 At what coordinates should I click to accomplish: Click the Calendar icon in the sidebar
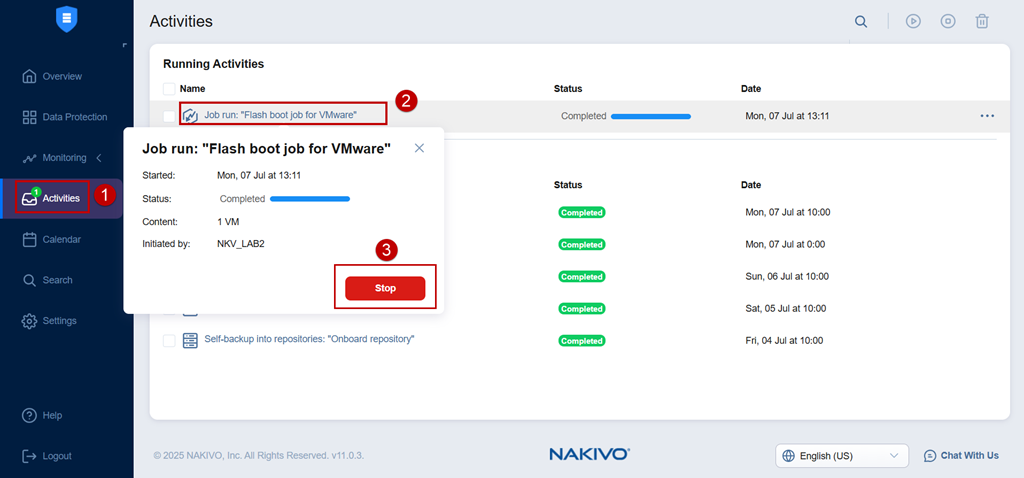29,240
